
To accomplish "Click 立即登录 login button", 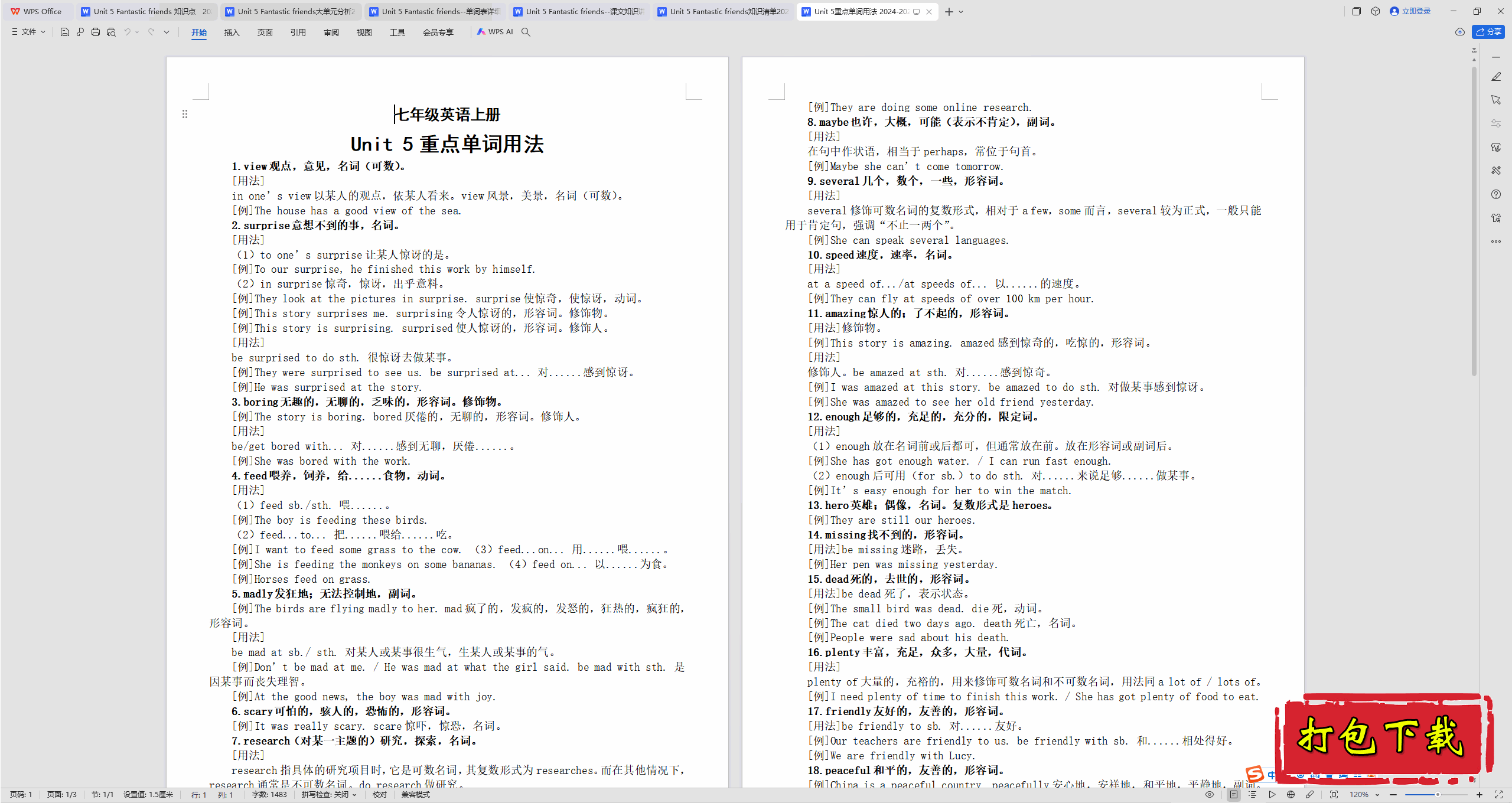I will 1410,11.
